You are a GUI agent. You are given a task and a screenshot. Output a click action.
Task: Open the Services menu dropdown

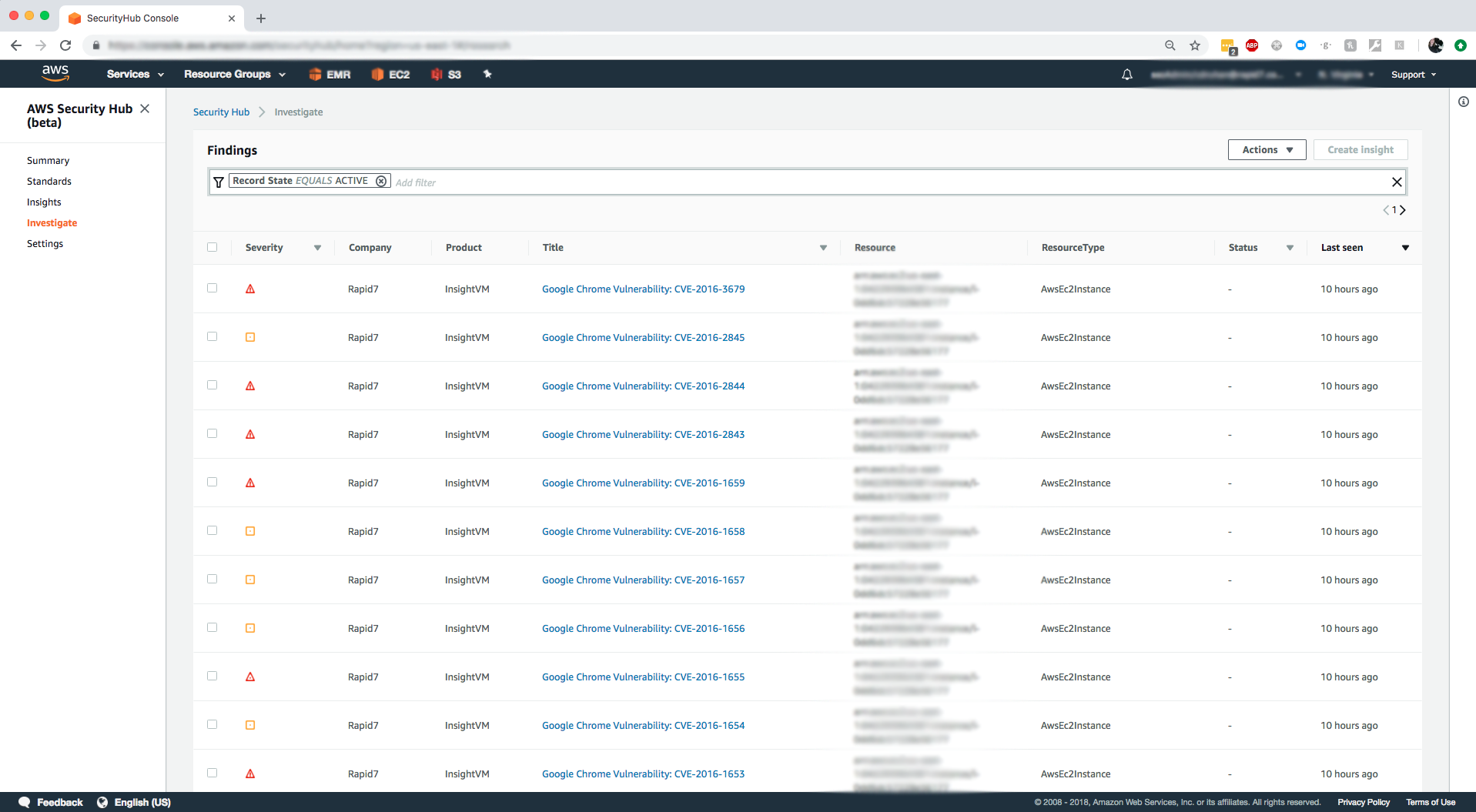coord(136,75)
